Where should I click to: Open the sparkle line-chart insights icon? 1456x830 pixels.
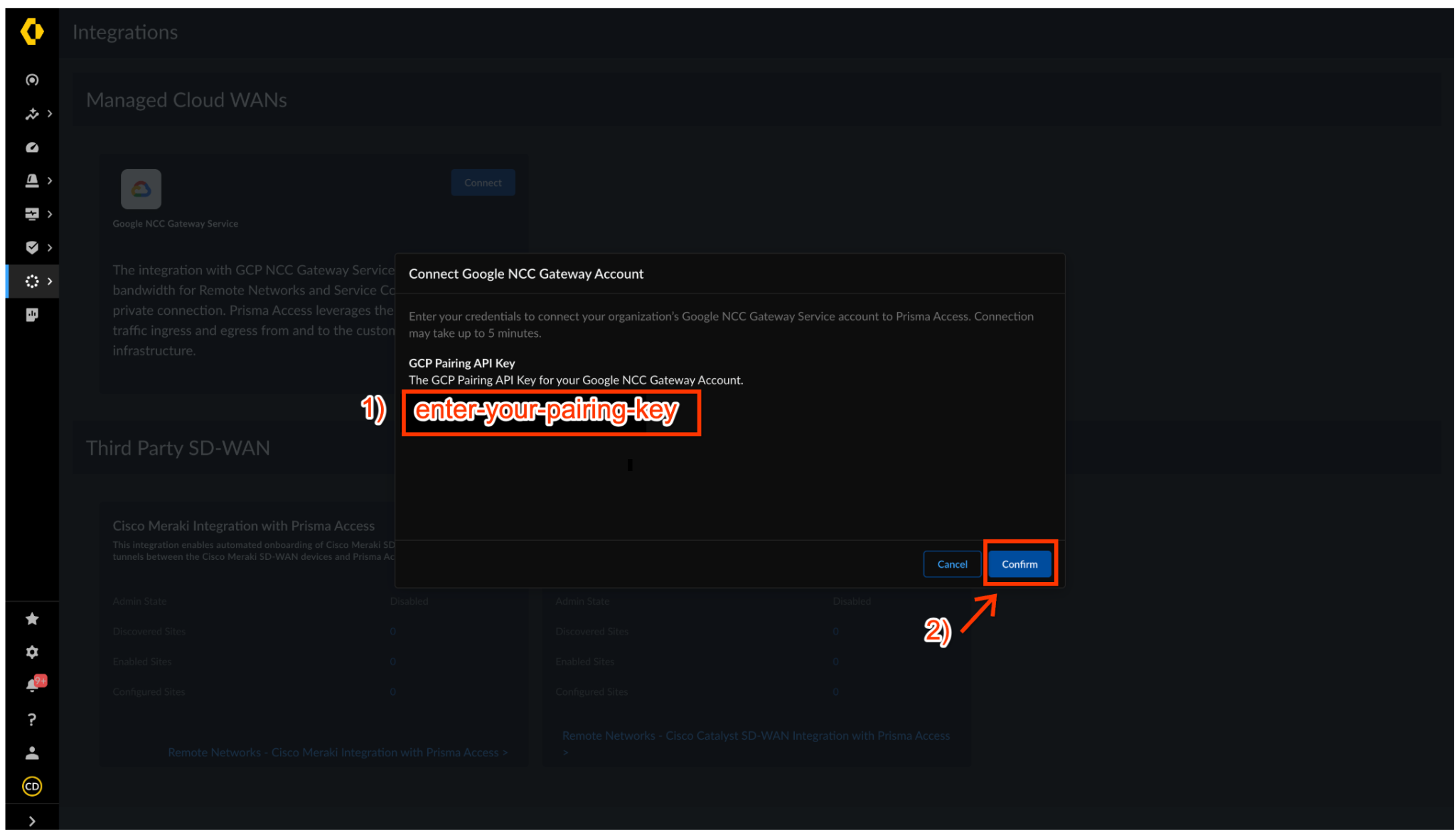(x=32, y=114)
